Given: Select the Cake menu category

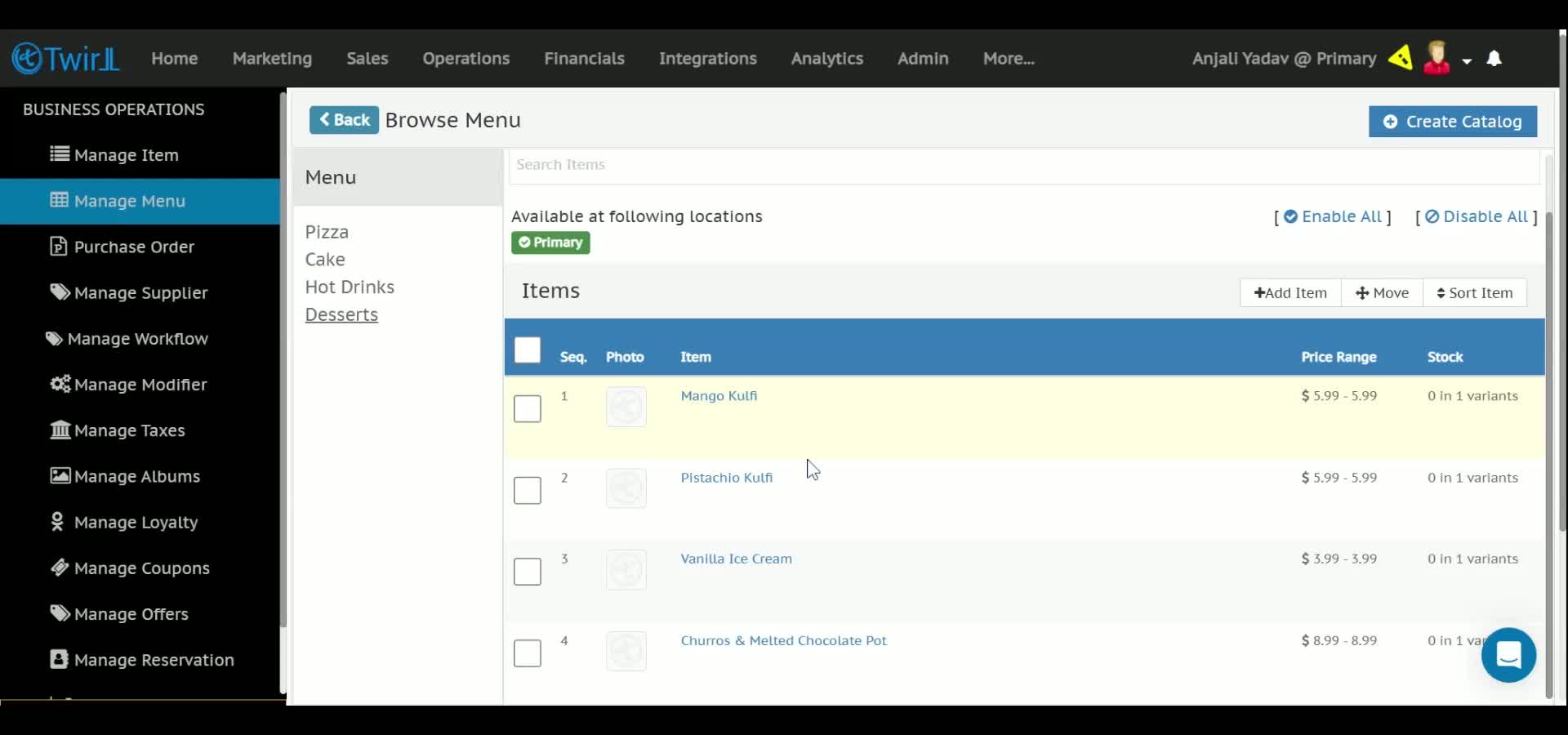Looking at the screenshot, I should 325,260.
